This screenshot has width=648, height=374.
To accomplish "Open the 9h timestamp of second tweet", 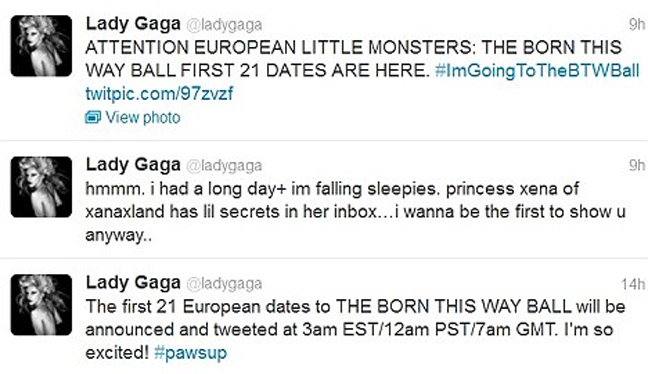I will click(637, 165).
